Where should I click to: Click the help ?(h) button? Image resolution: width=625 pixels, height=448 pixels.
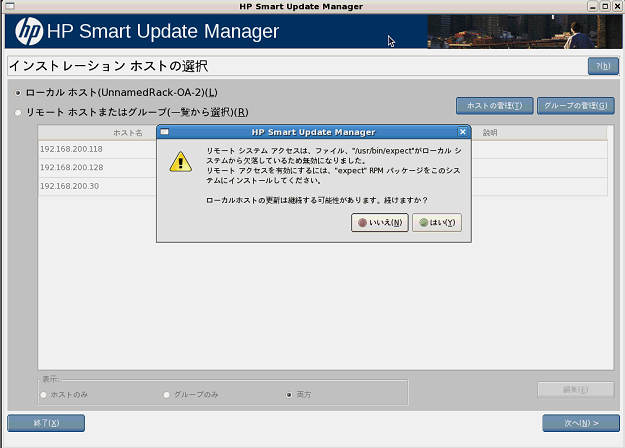tap(602, 66)
